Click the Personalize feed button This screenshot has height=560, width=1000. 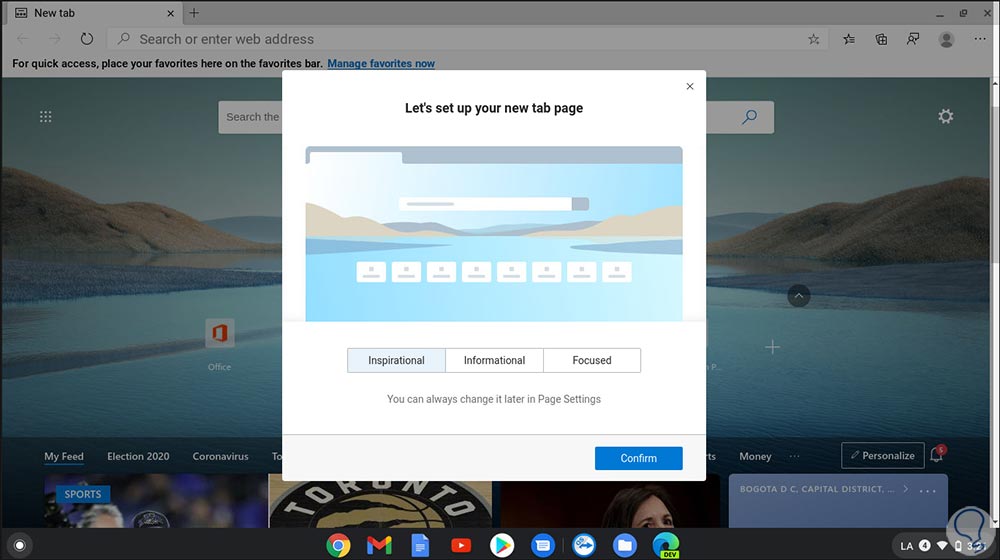click(x=883, y=455)
